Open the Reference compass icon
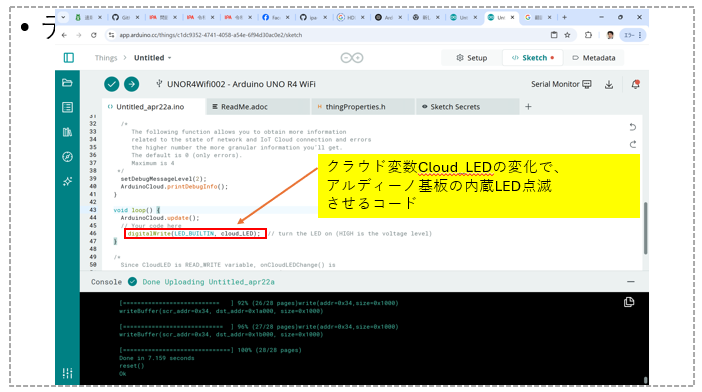The image size is (702, 392). [67, 157]
